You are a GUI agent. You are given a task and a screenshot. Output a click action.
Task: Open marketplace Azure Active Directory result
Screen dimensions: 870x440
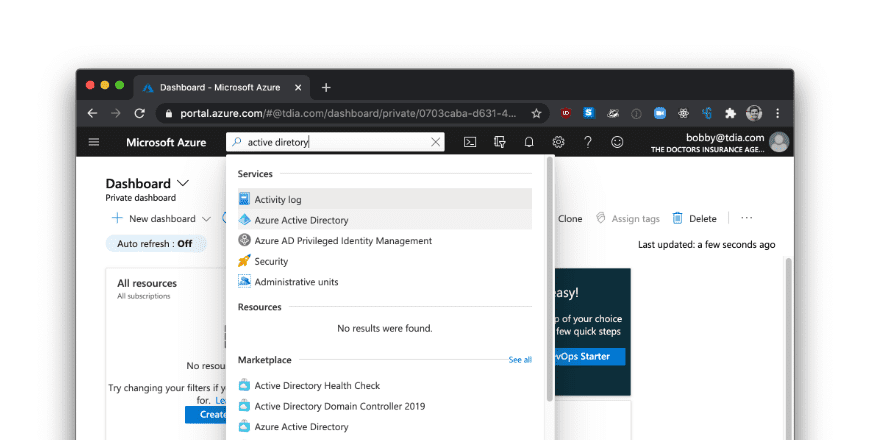click(385, 426)
